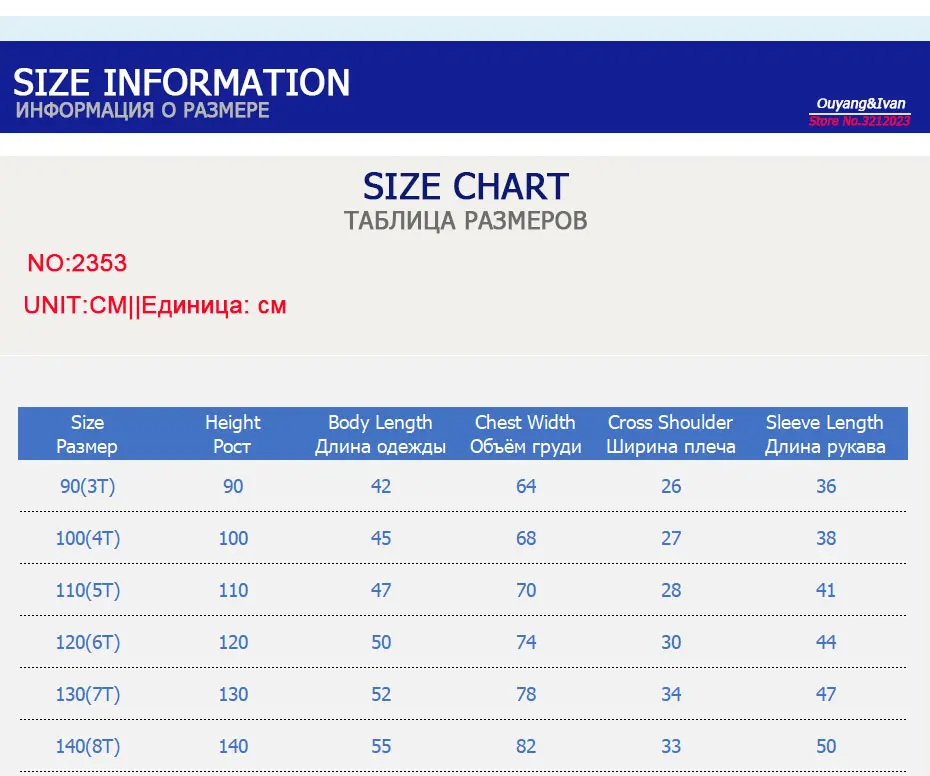Click sleeve length 38 in 100(4T) row
The height and width of the screenshot is (776, 930).
tap(826, 538)
